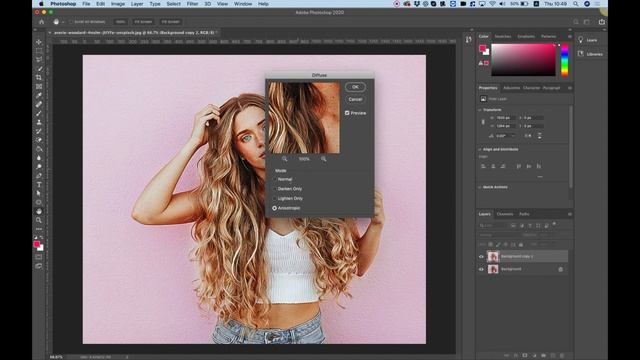Screen dimensions: 640x360
Task: Click the Learn panel icon
Action: tap(580, 40)
